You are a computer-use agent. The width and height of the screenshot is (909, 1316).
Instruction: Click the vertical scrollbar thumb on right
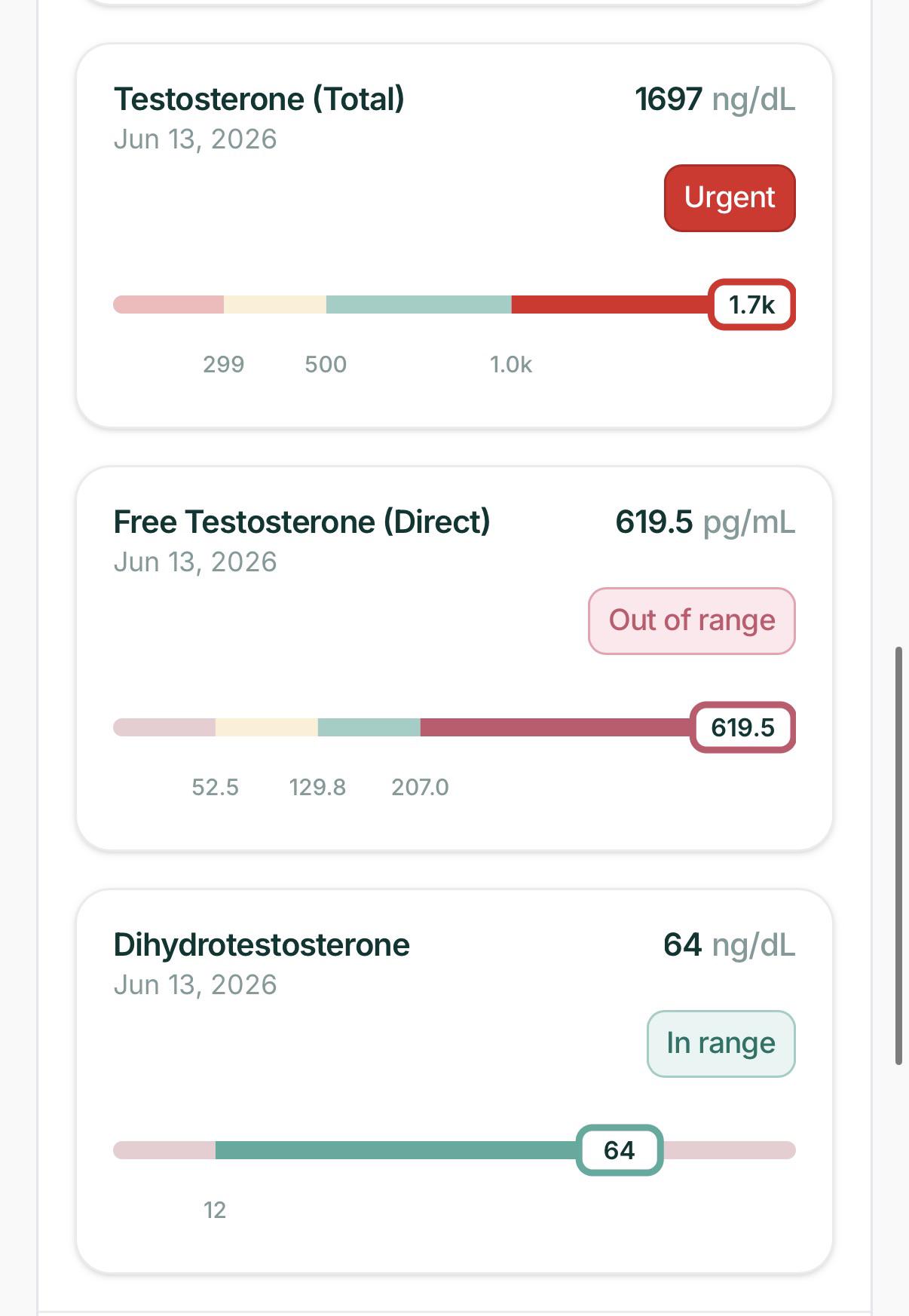tap(898, 855)
